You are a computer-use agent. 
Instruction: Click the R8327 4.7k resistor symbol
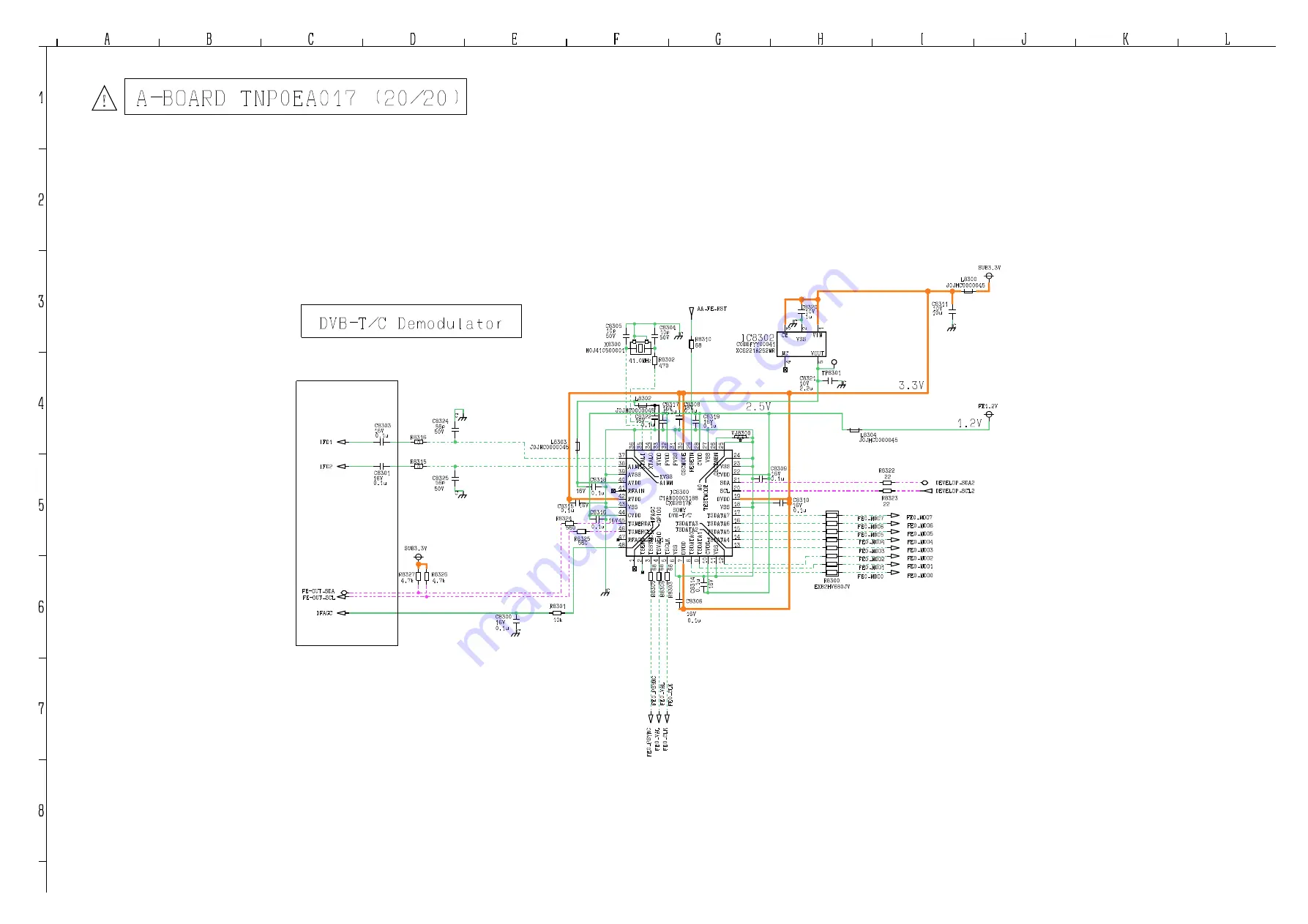coord(419,576)
